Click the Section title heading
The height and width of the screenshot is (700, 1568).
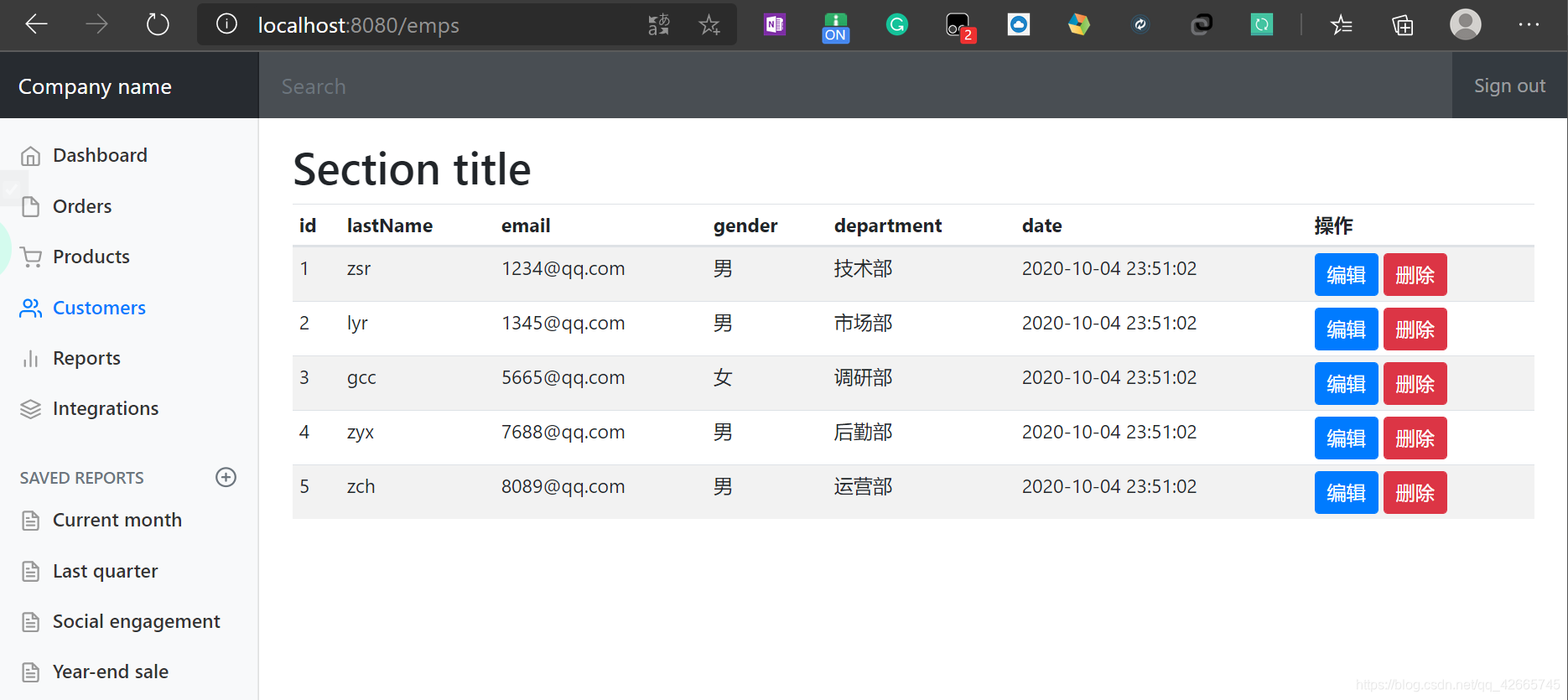click(x=412, y=169)
